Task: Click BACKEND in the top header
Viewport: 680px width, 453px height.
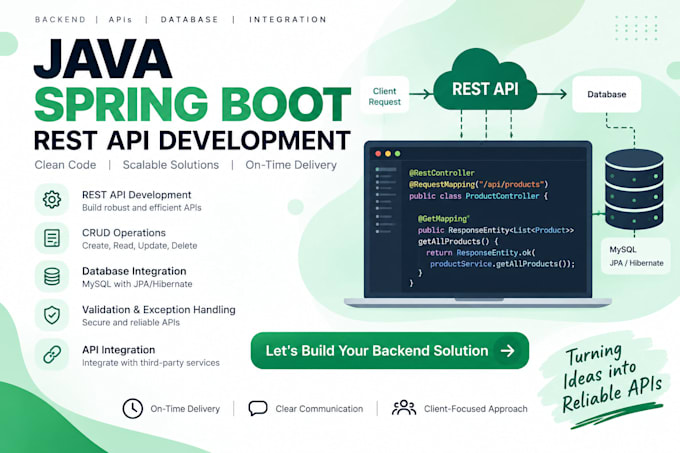Action: 60,20
